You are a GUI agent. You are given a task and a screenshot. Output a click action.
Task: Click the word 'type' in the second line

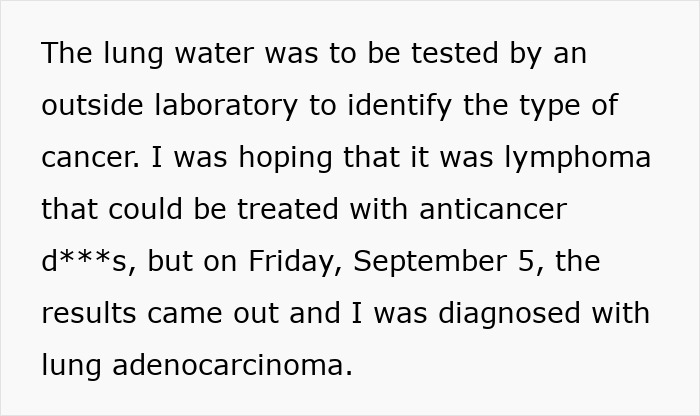550,107
